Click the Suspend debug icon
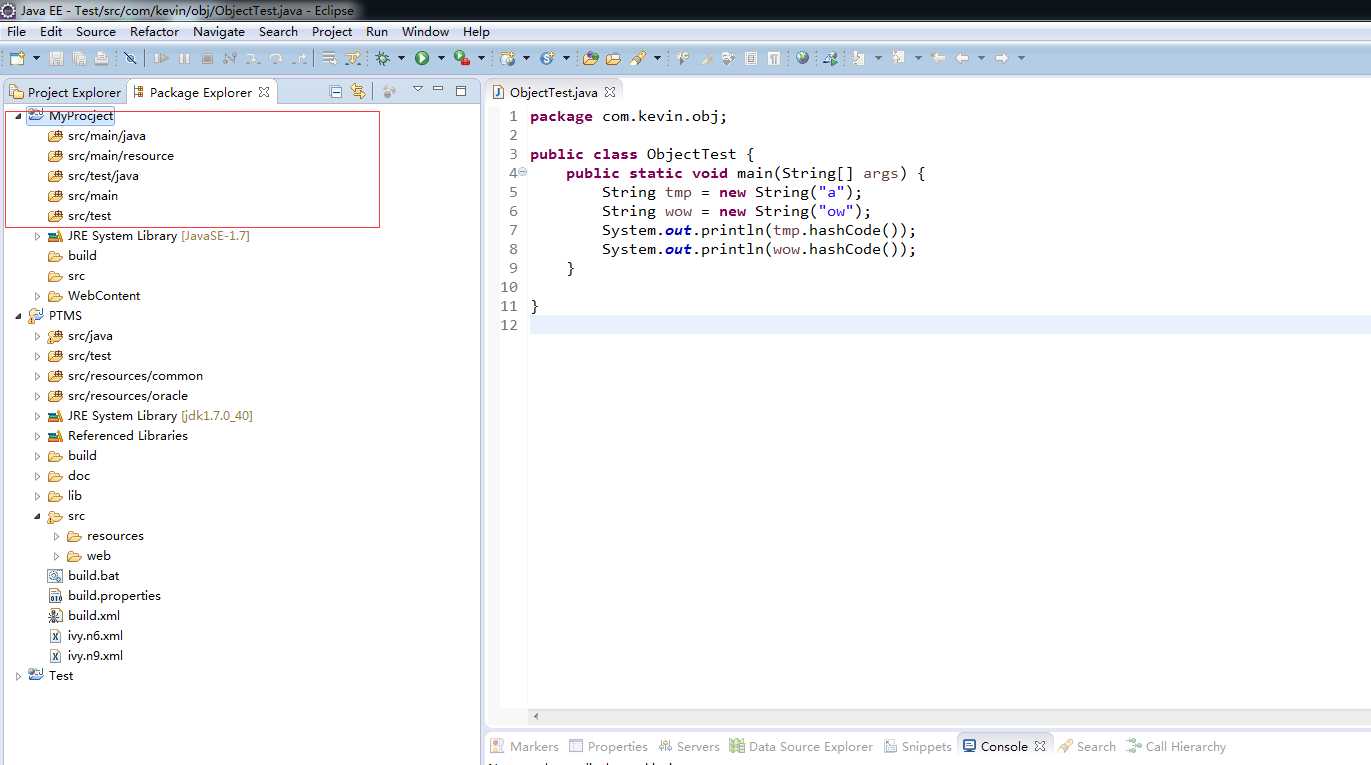Viewport: 1371px width, 765px height. (x=184, y=58)
